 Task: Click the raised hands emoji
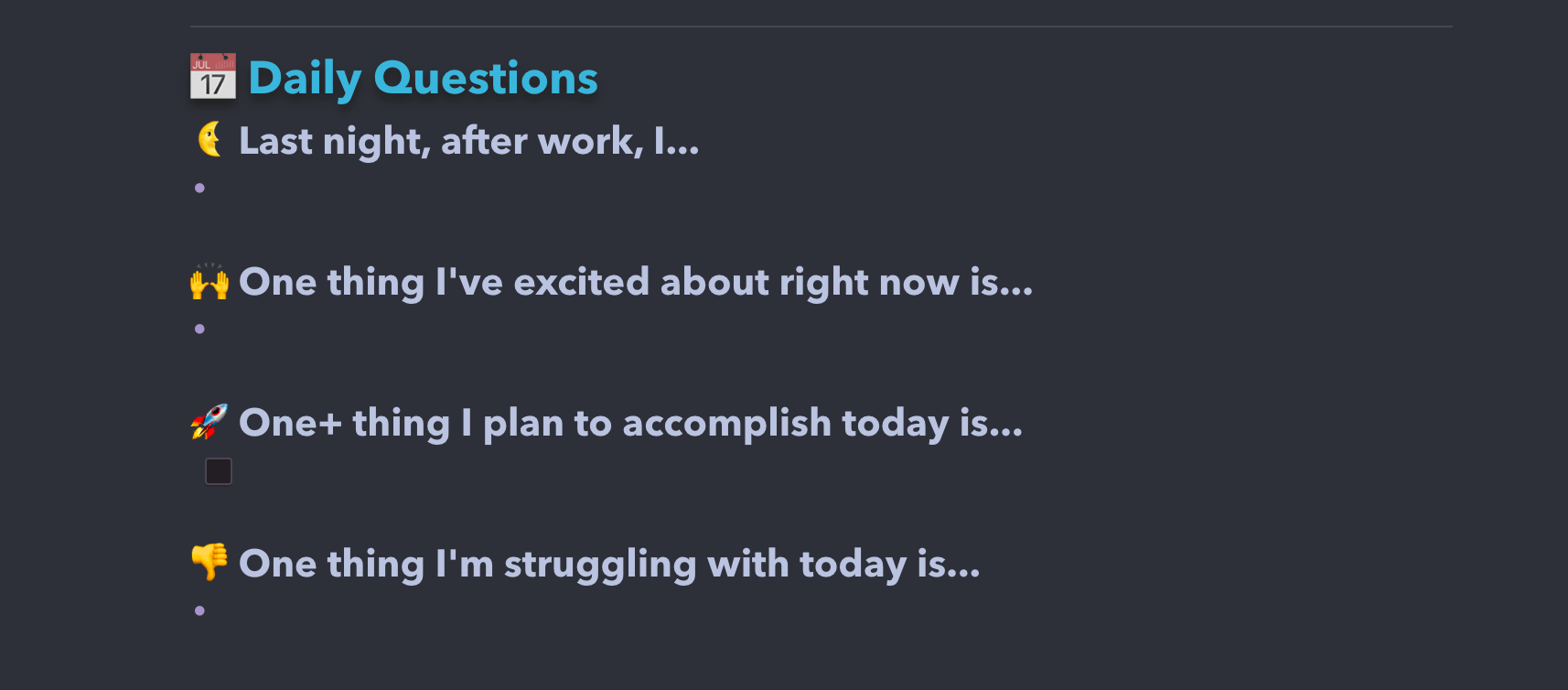click(x=209, y=282)
